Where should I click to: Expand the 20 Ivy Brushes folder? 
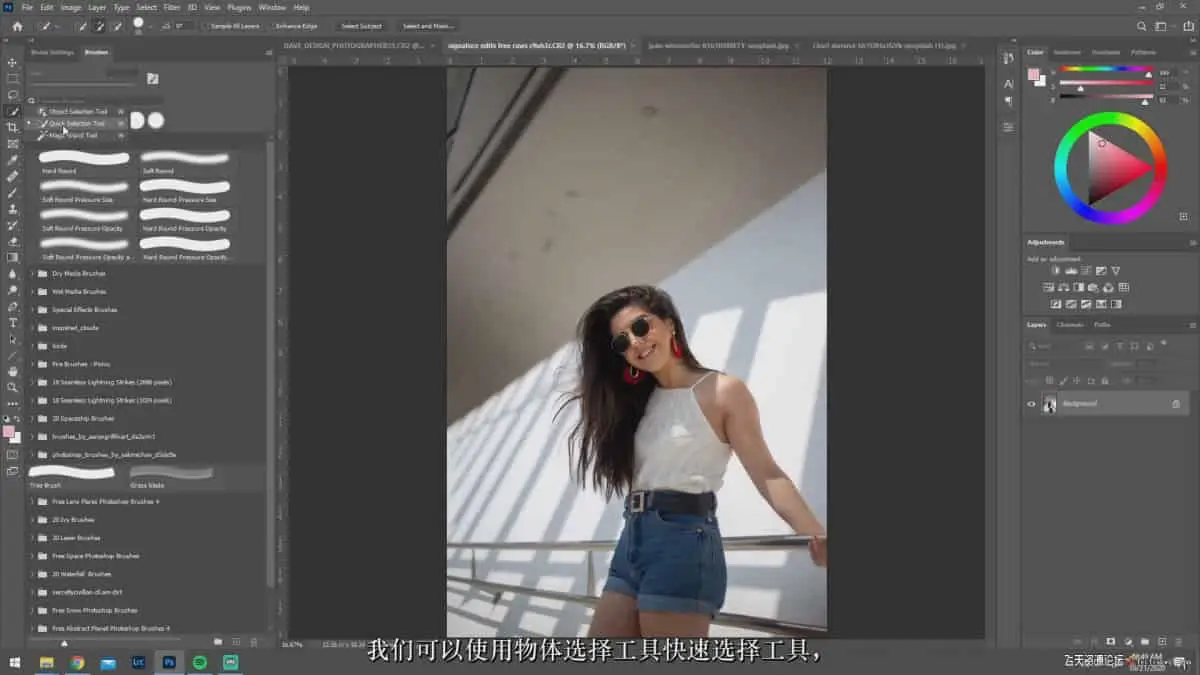[32, 520]
